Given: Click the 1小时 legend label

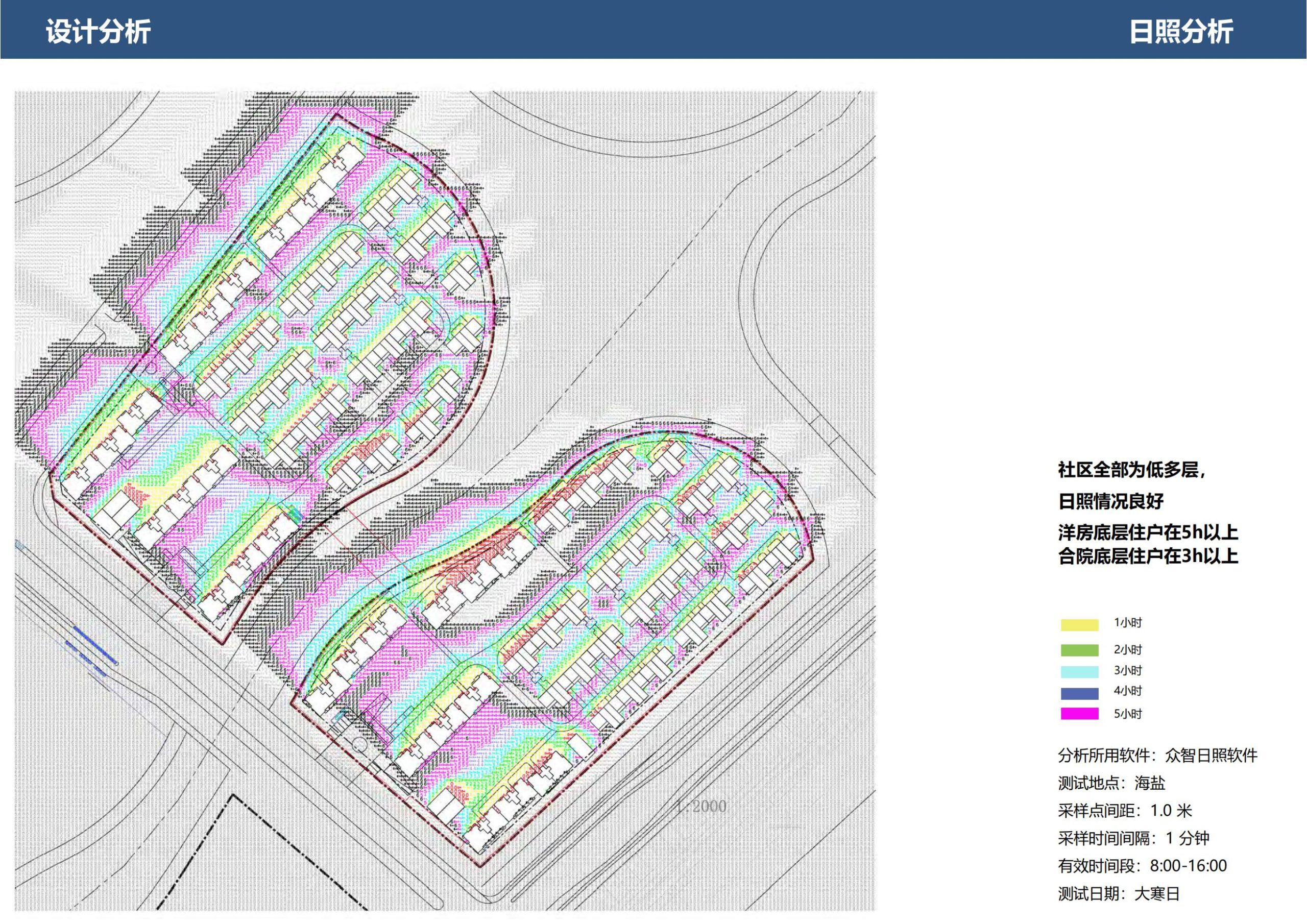Looking at the screenshot, I should [x=1128, y=623].
